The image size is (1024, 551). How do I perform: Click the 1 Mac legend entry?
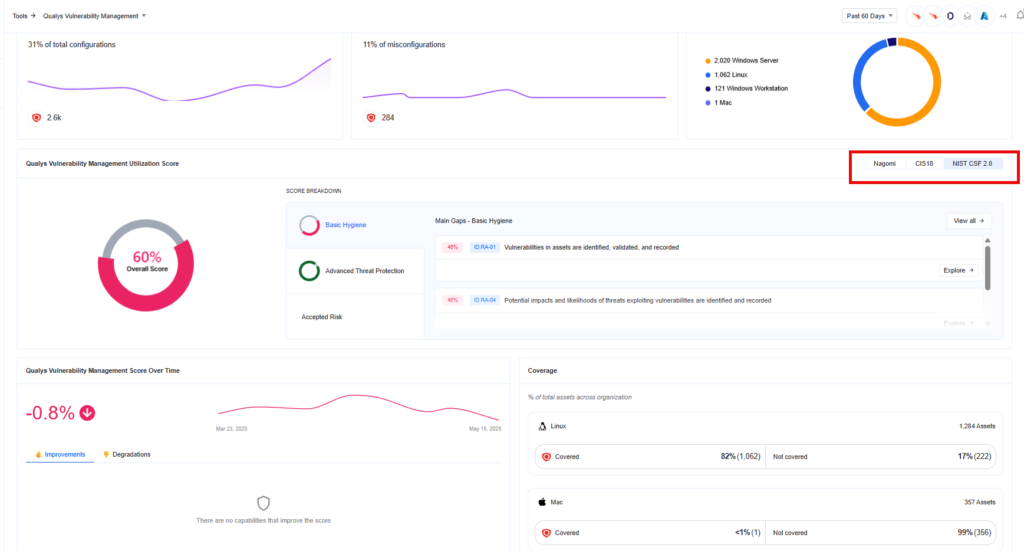pos(718,103)
